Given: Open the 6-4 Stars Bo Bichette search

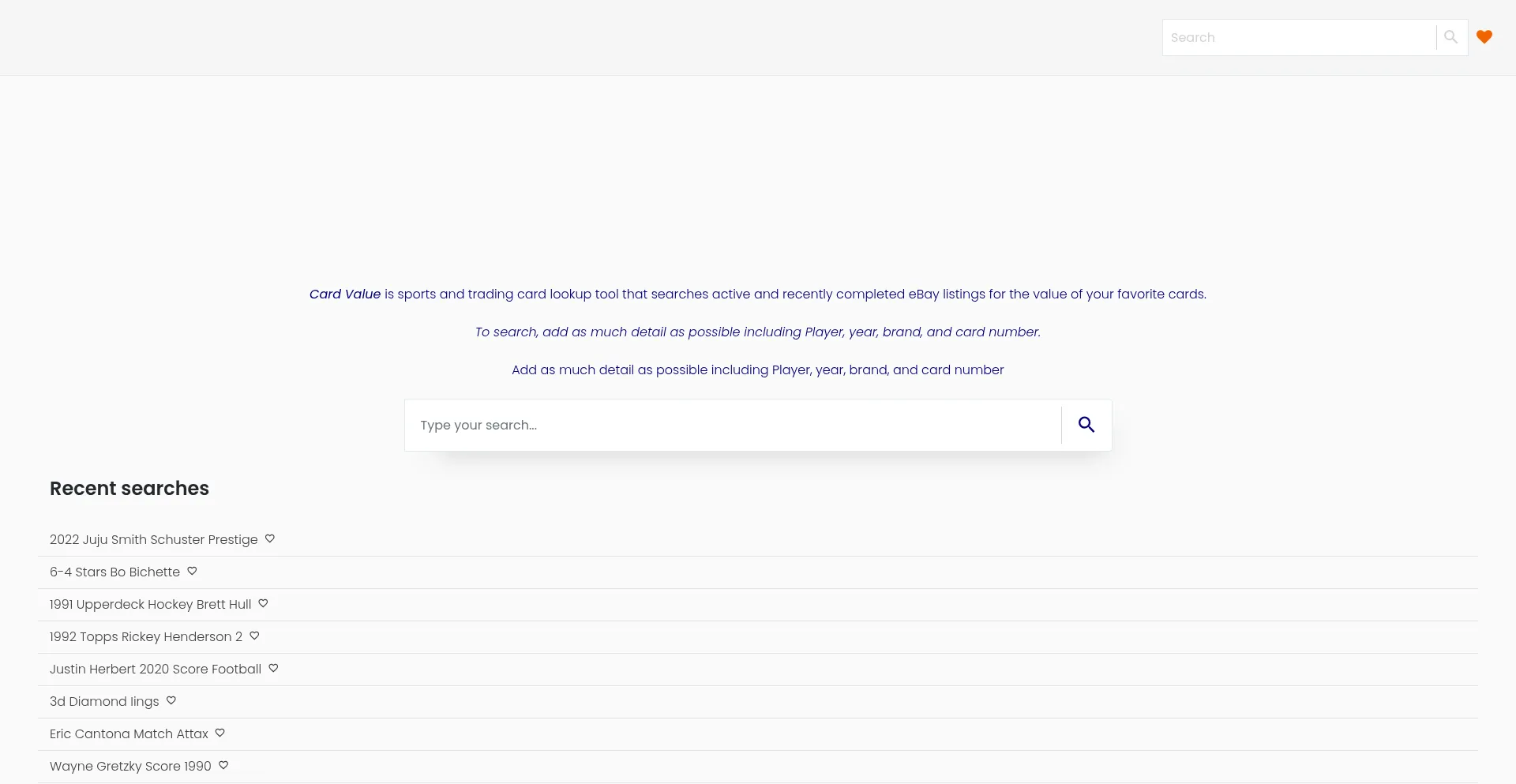Looking at the screenshot, I should click(x=114, y=572).
